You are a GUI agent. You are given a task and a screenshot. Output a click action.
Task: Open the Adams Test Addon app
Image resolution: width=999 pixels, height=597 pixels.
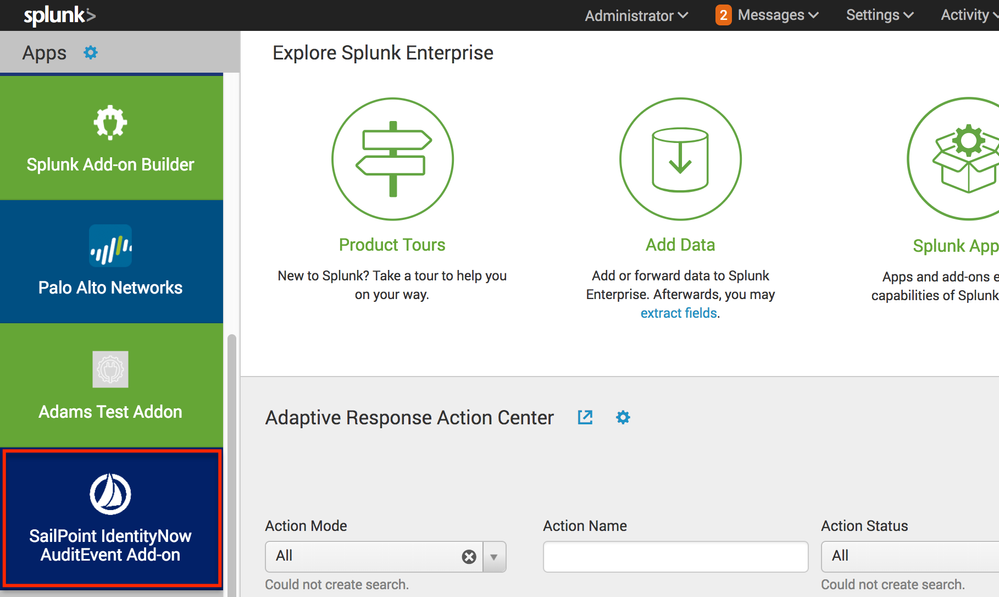point(111,386)
